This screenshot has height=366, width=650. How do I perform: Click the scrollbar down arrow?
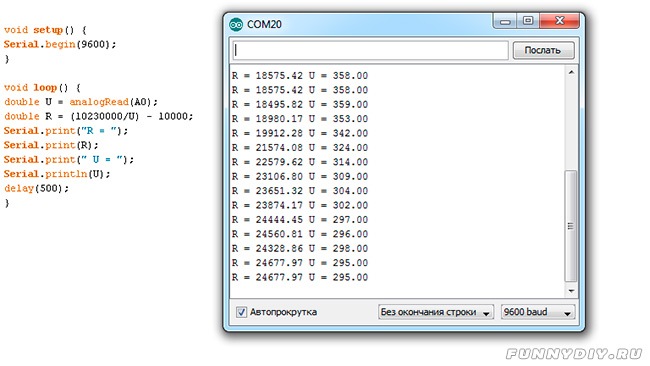click(571, 291)
